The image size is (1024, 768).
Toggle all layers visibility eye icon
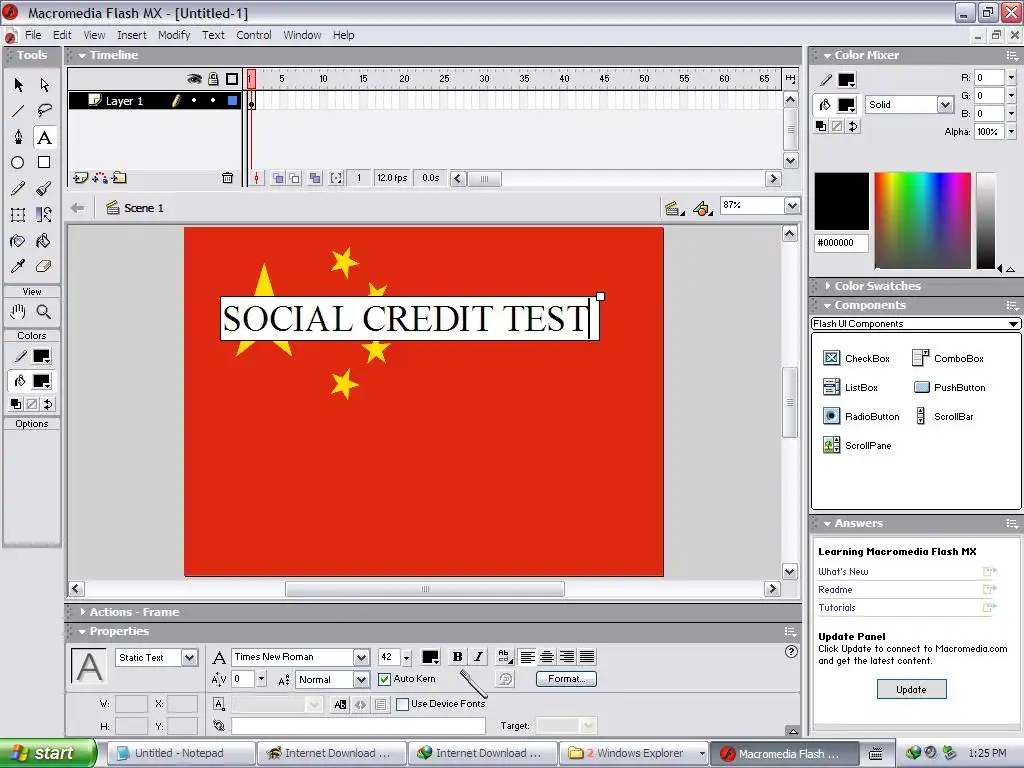[194, 79]
